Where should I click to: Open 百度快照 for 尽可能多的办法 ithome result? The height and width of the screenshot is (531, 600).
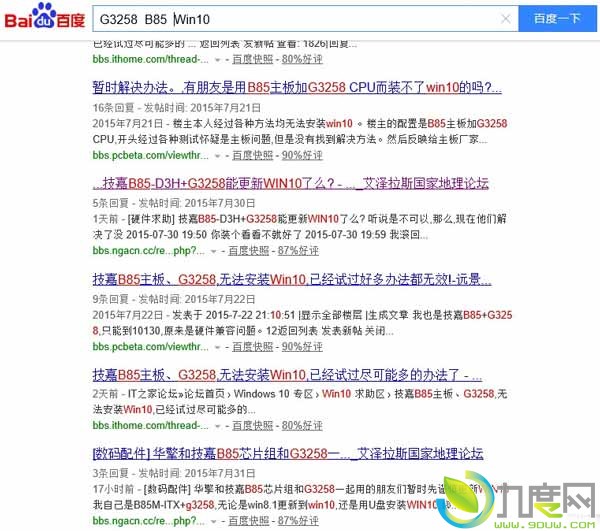pyautogui.click(x=253, y=425)
